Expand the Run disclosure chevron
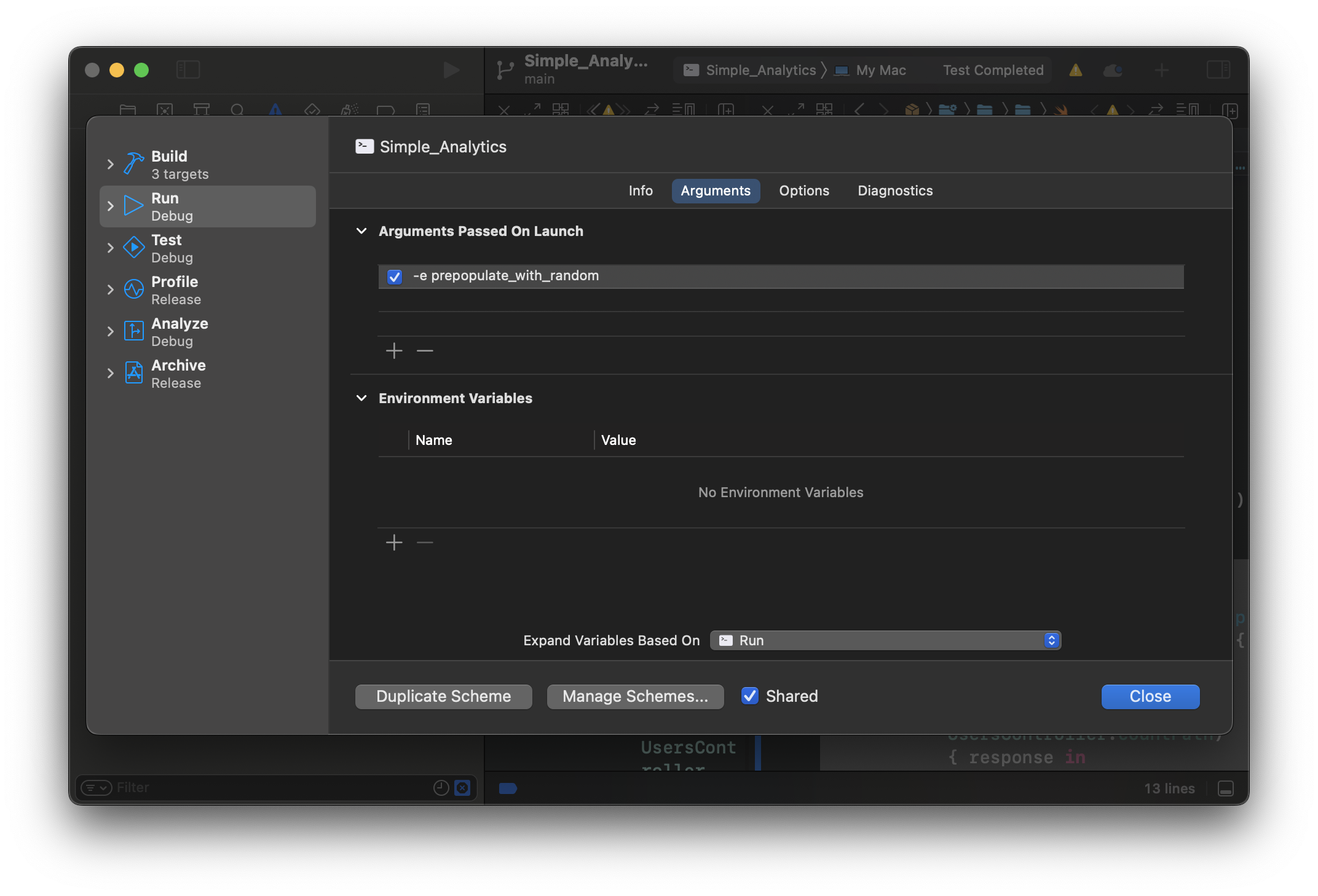 click(x=111, y=206)
